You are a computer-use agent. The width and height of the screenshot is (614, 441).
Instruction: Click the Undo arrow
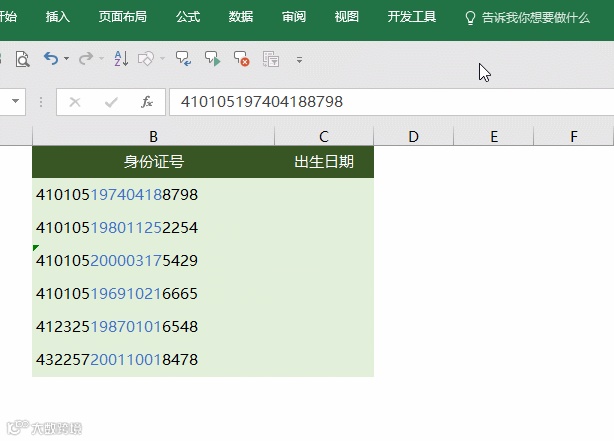click(x=51, y=59)
